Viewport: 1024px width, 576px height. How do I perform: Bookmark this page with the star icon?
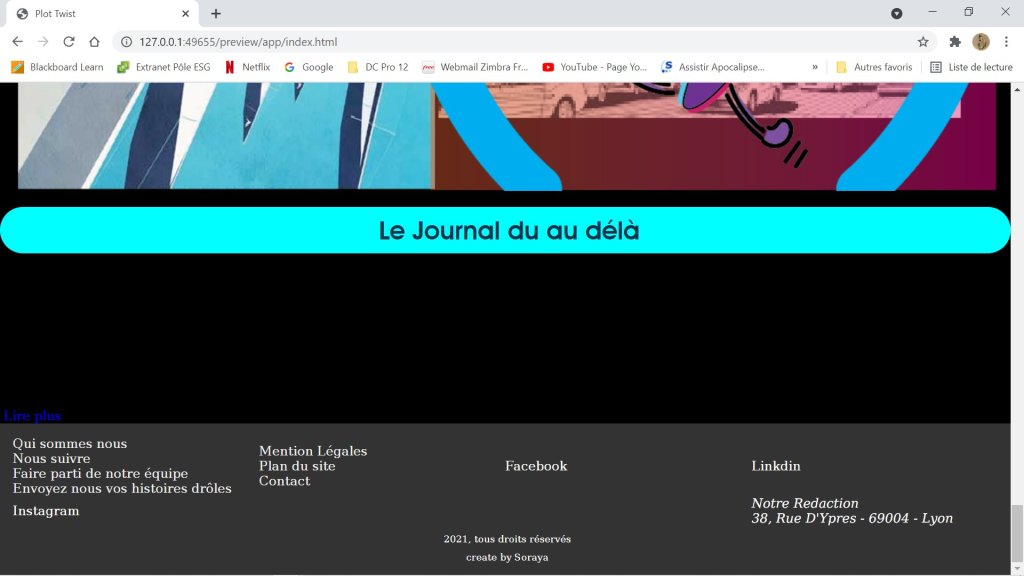[923, 42]
